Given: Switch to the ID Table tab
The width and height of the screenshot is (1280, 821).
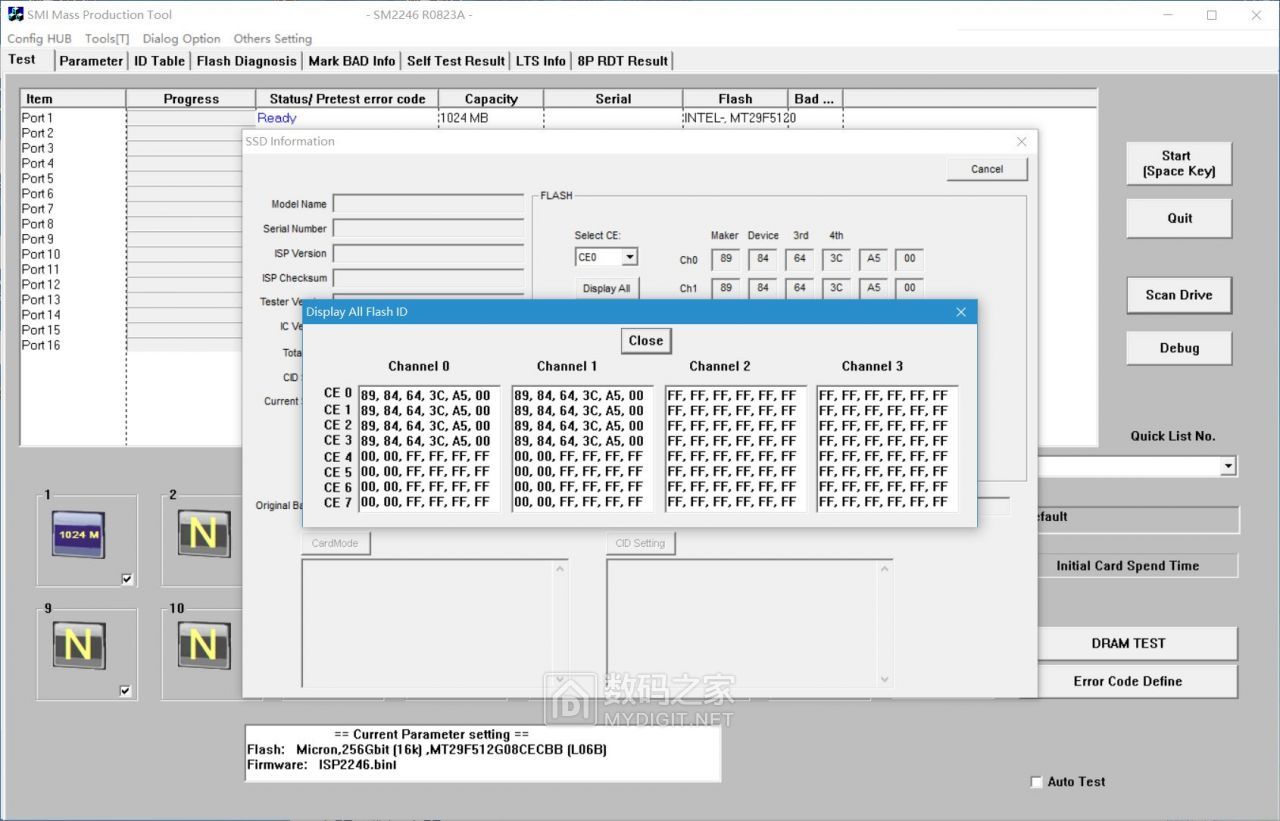Looking at the screenshot, I should pos(160,61).
